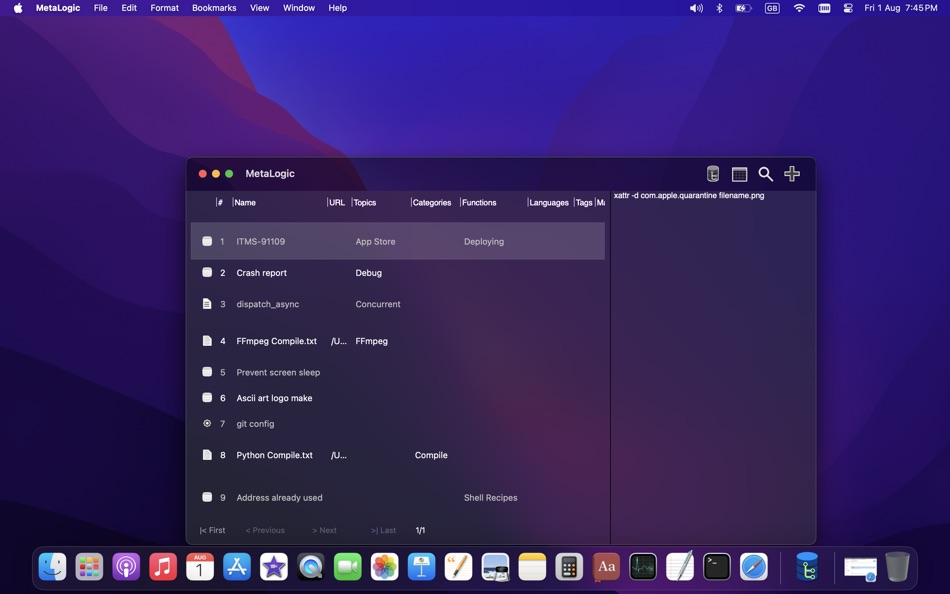This screenshot has height=594, width=950.
Task: Click file icon of Python Compile.txt row
Action: coord(207,455)
